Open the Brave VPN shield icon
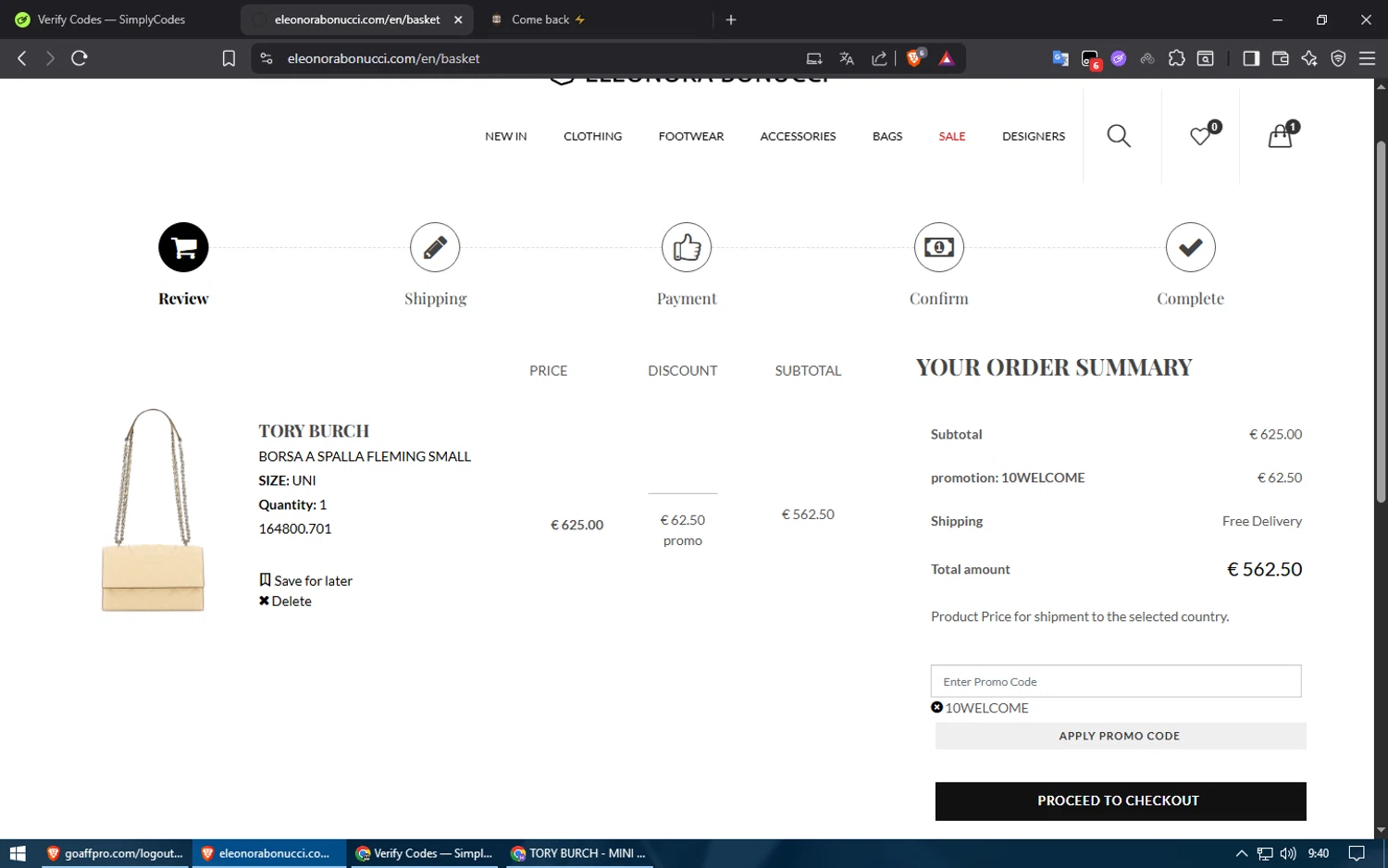The height and width of the screenshot is (868, 1388). pyautogui.click(x=1338, y=58)
